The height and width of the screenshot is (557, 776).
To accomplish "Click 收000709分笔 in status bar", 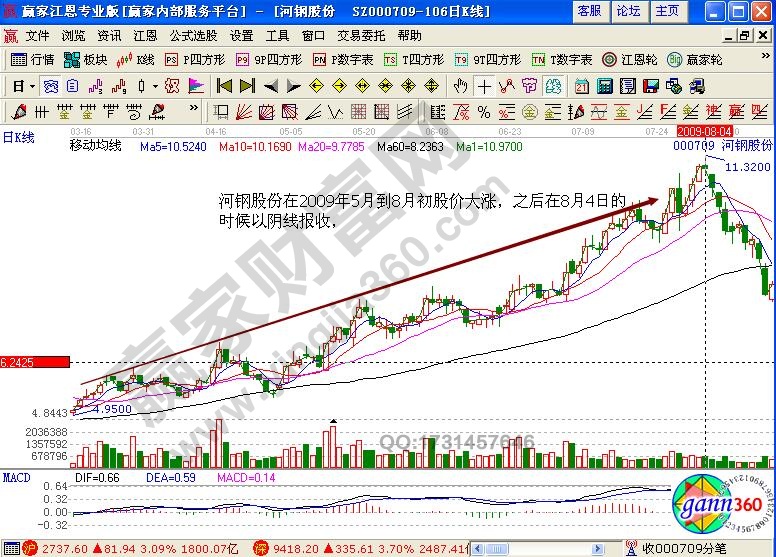I will click(x=683, y=548).
